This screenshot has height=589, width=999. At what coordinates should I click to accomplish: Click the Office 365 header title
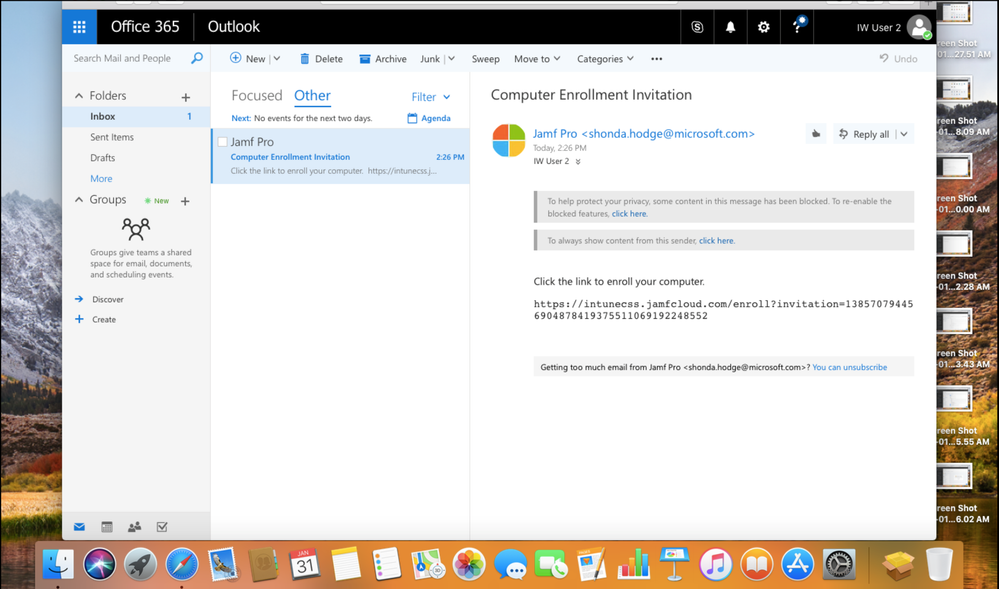click(145, 27)
